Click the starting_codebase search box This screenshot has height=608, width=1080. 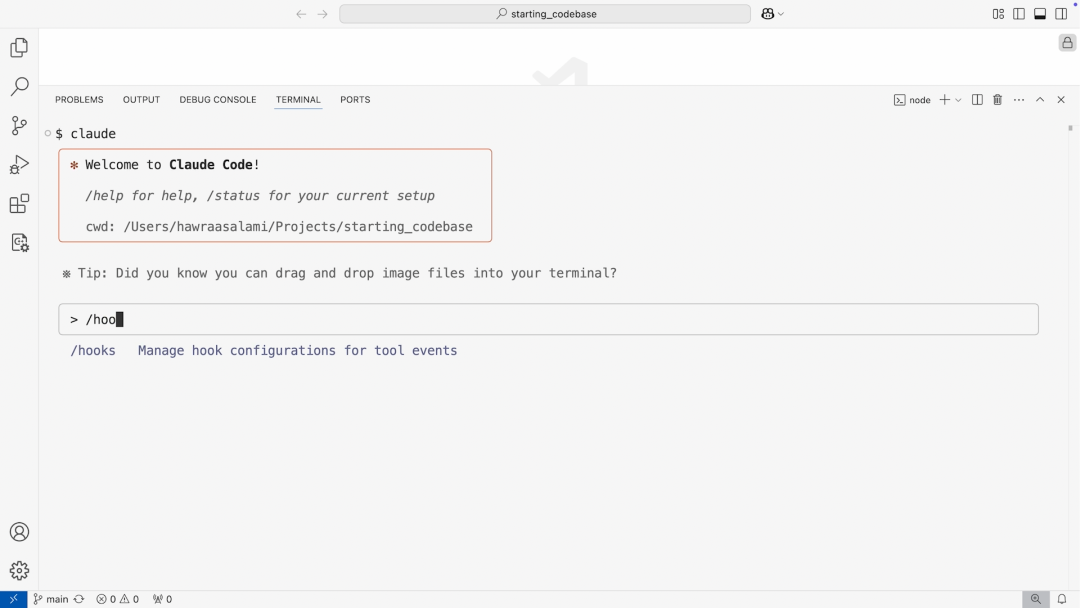pos(545,14)
